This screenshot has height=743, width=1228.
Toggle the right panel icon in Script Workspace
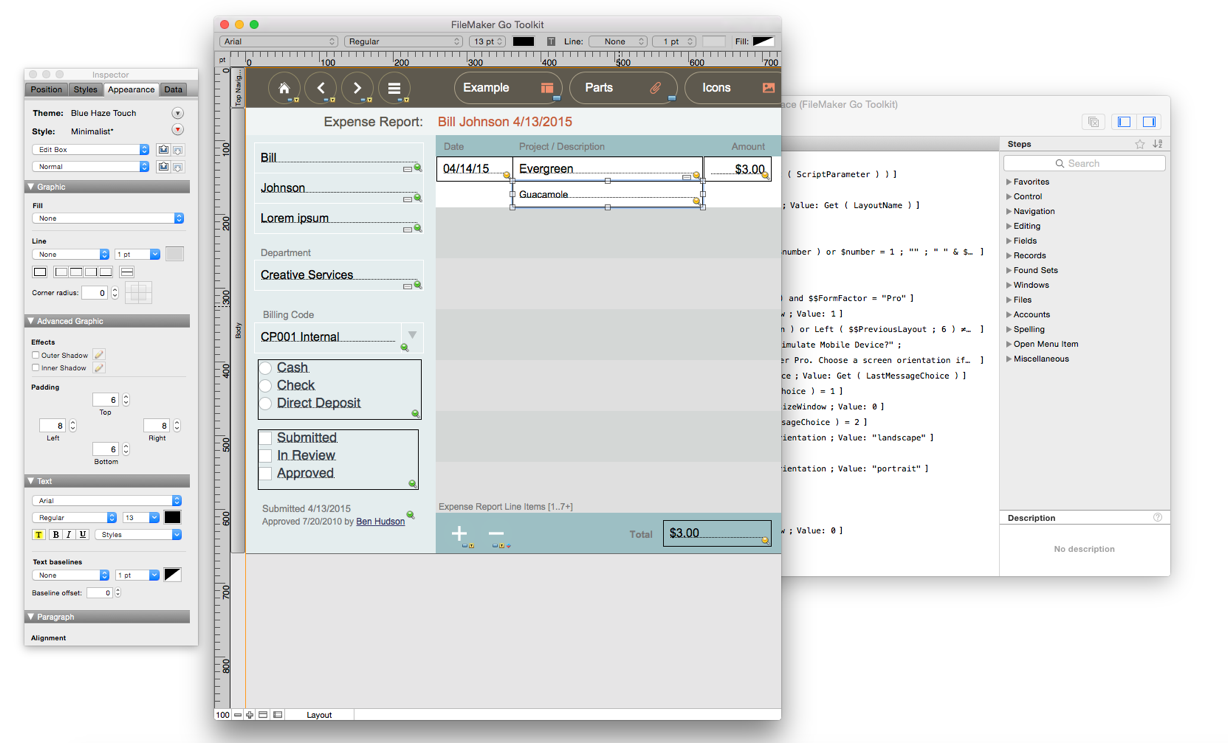(1150, 122)
